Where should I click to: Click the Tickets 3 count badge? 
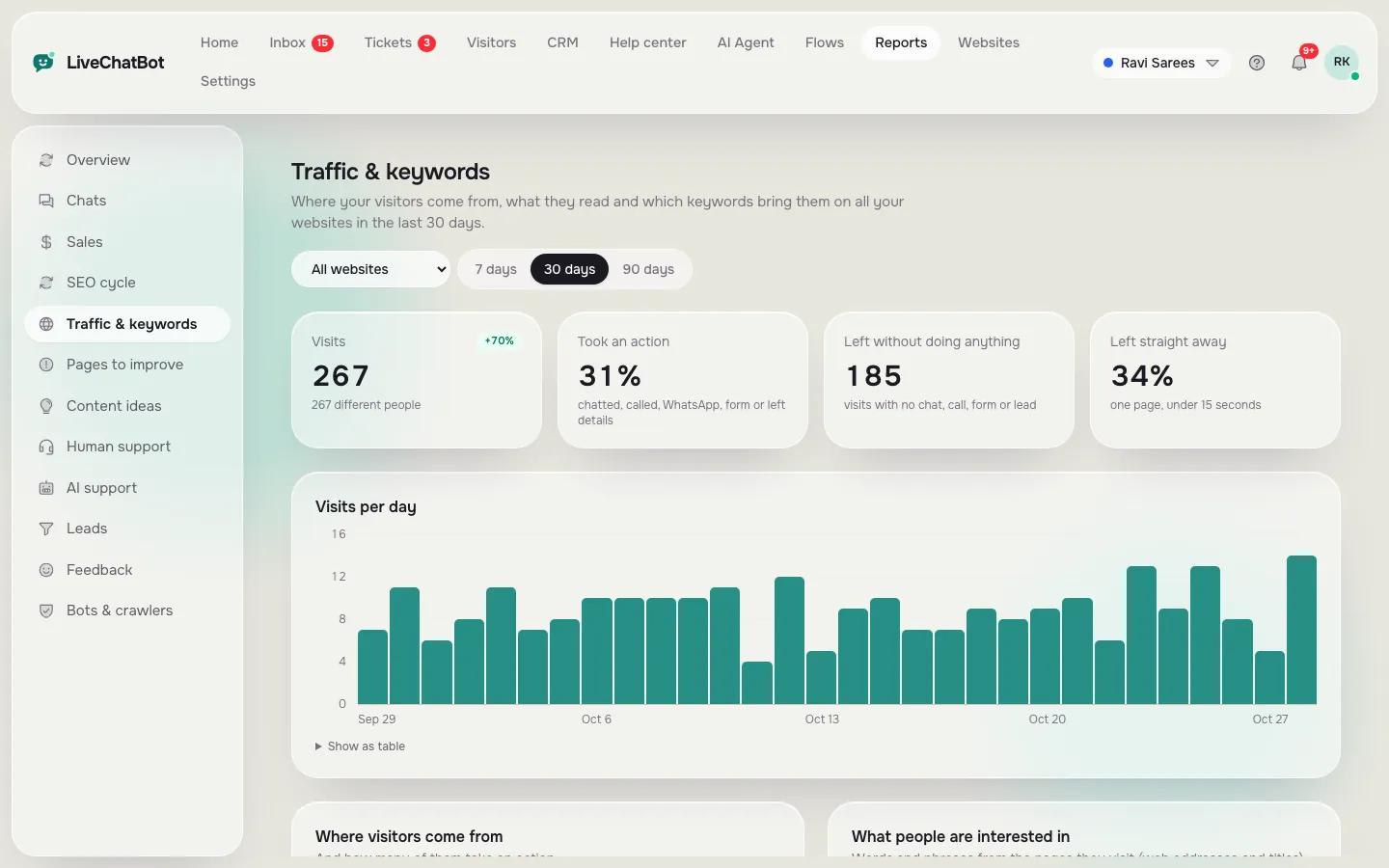426,42
